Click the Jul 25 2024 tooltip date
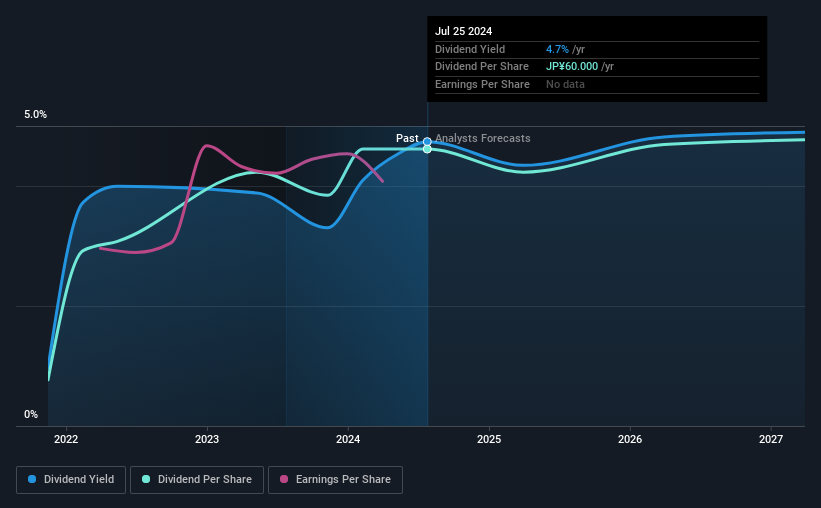The height and width of the screenshot is (508, 821). pos(463,31)
